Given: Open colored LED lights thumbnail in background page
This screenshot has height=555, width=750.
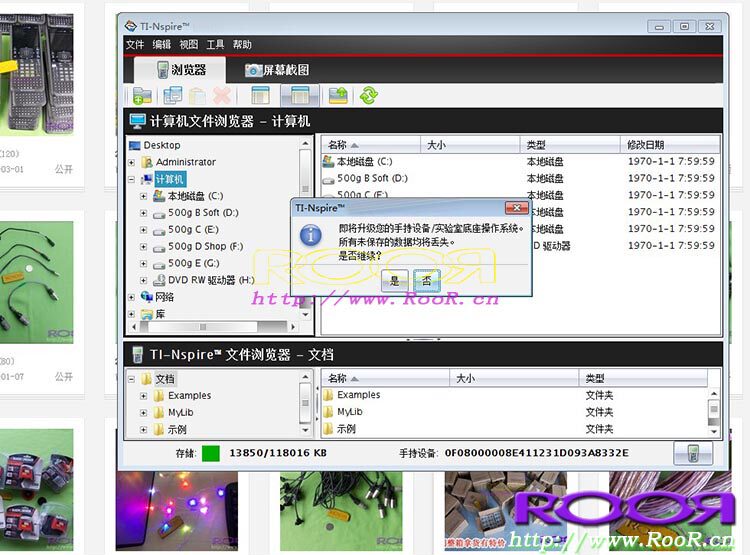Looking at the screenshot, I should [x=176, y=511].
